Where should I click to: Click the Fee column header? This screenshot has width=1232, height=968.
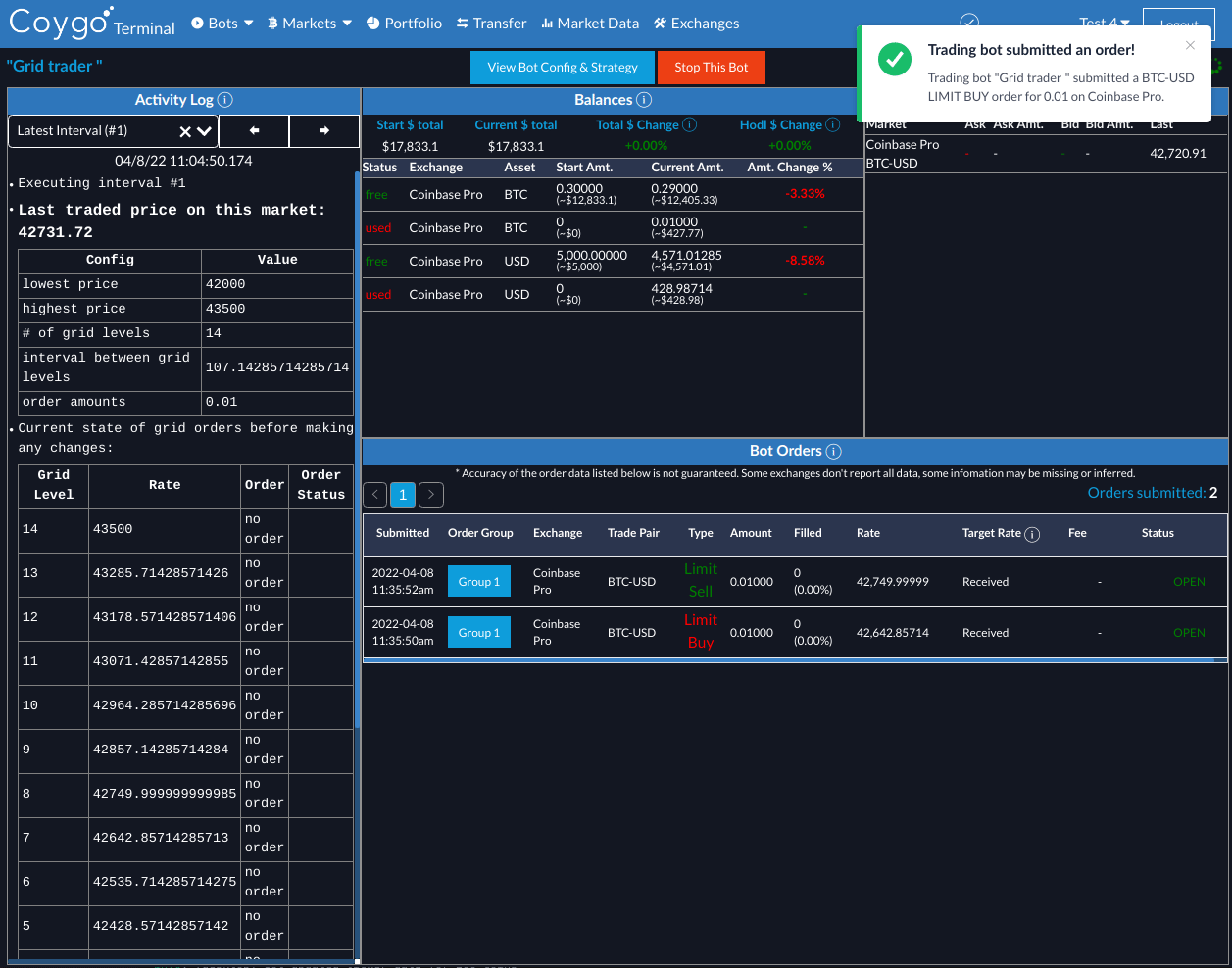click(1077, 533)
